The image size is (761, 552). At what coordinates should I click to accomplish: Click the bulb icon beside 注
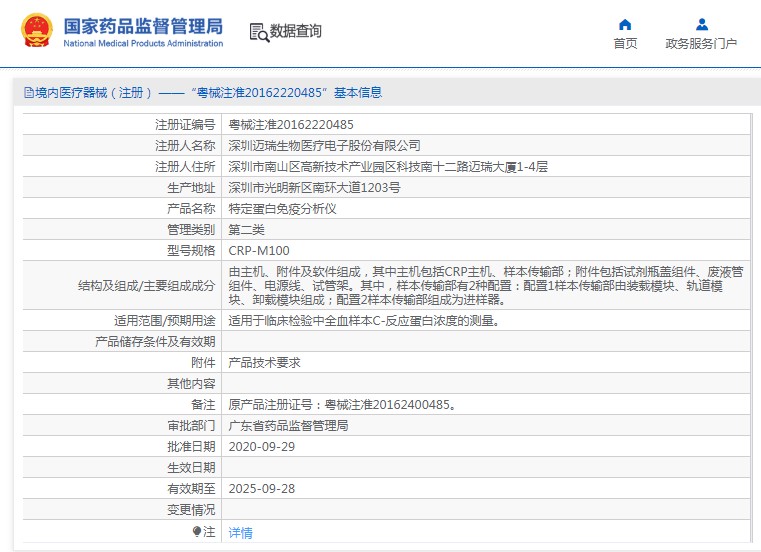click(198, 532)
